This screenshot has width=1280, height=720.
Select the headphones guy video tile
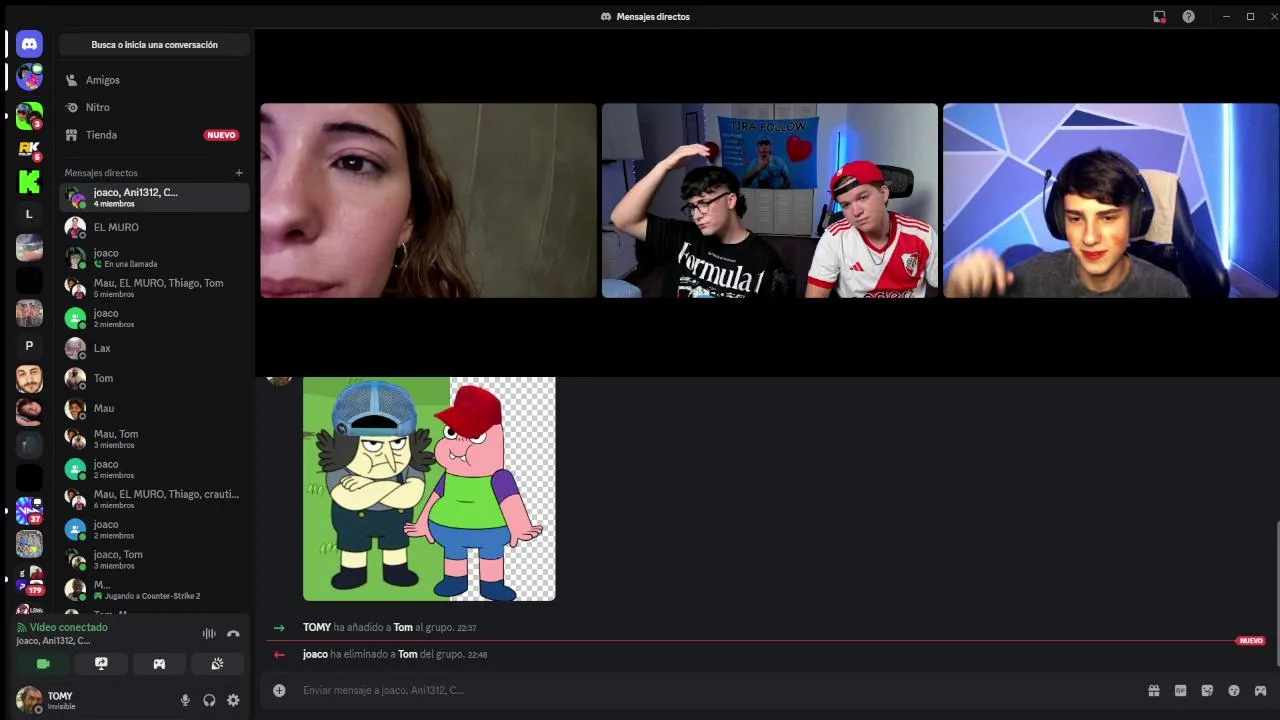(1111, 200)
